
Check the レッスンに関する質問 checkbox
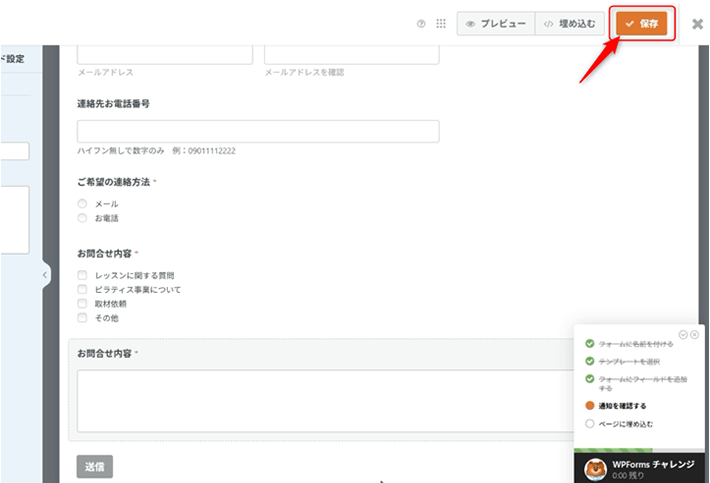82,275
